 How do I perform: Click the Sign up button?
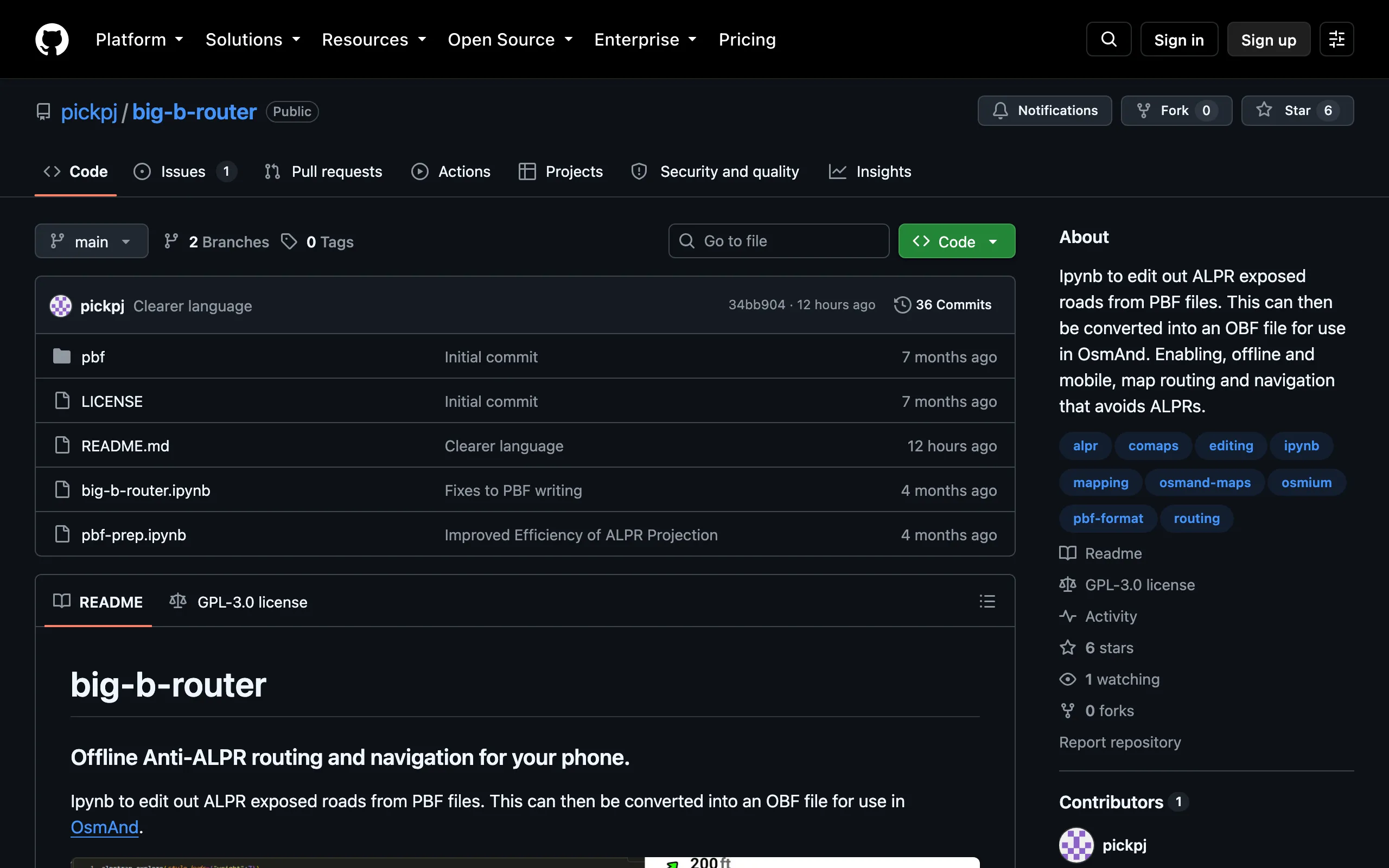pos(1269,40)
